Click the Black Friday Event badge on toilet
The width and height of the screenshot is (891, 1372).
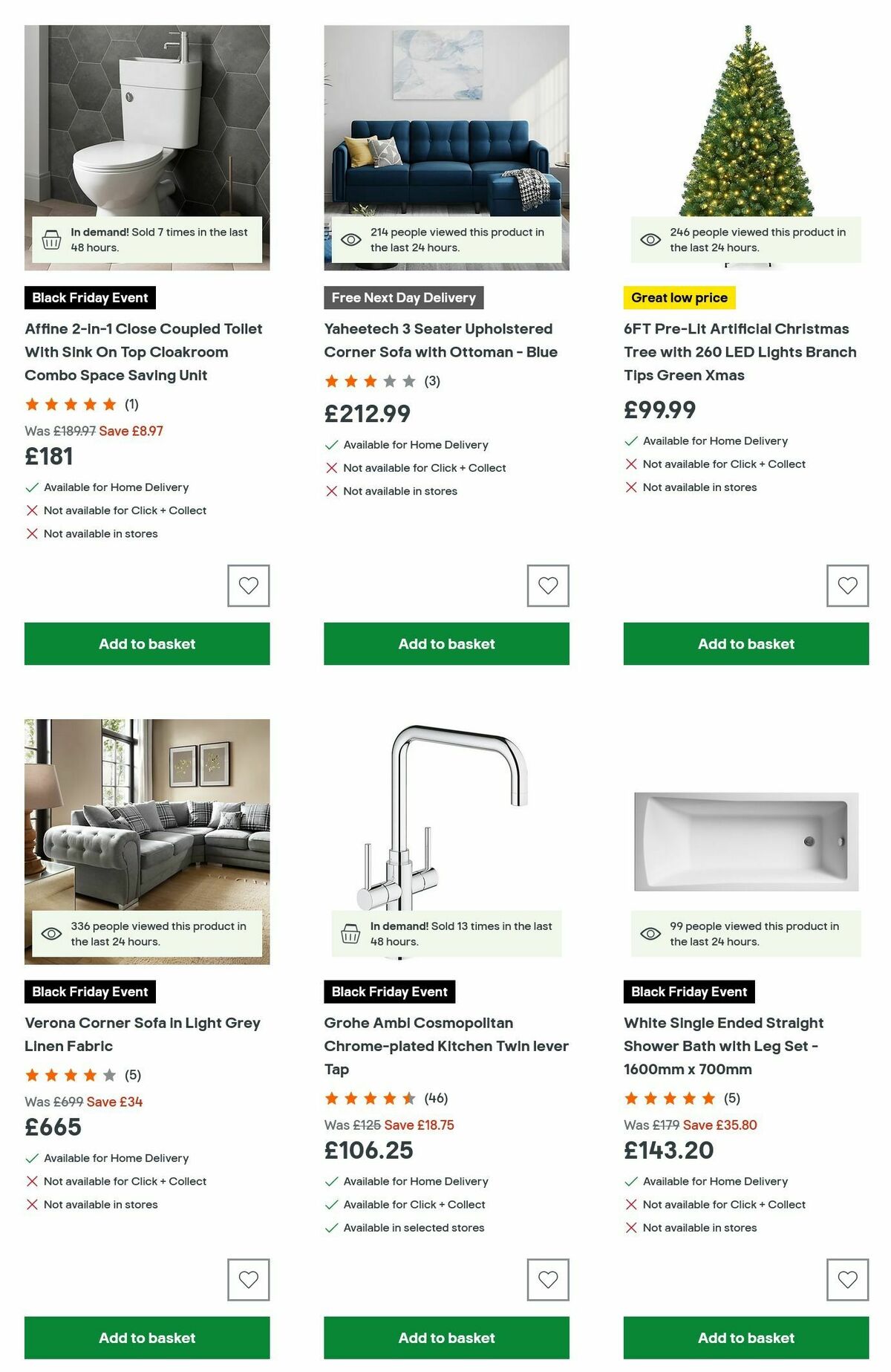click(89, 298)
